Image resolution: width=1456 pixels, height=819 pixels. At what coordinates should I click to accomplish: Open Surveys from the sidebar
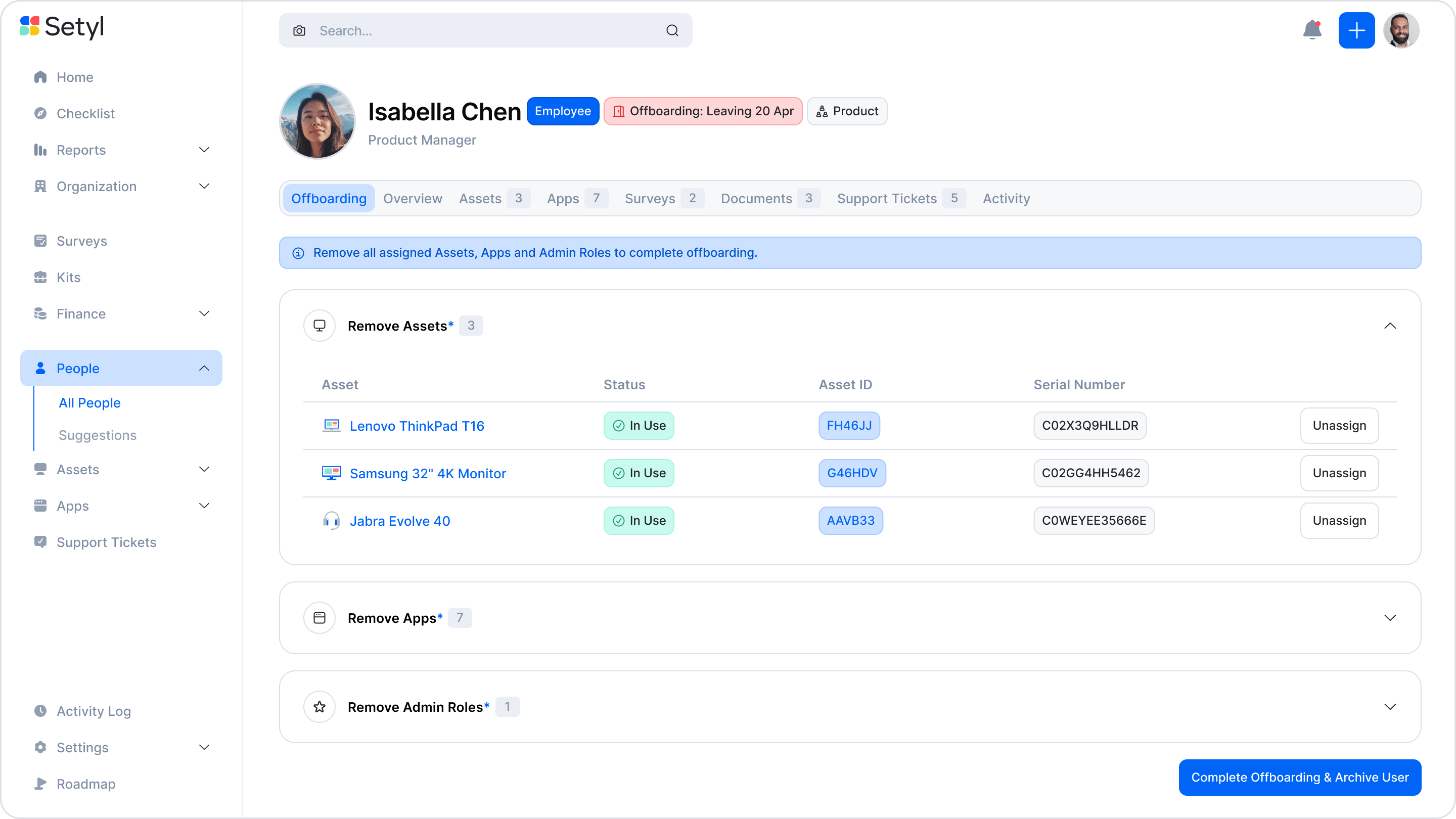coord(81,241)
